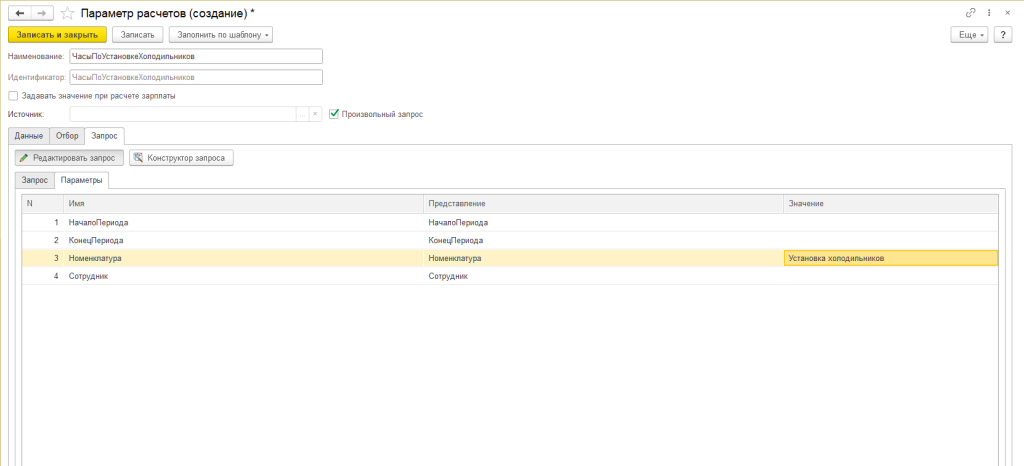Image resolution: width=1024 pixels, height=466 pixels.
Task: Open the Конструктор запроса button
Action: tap(182, 158)
